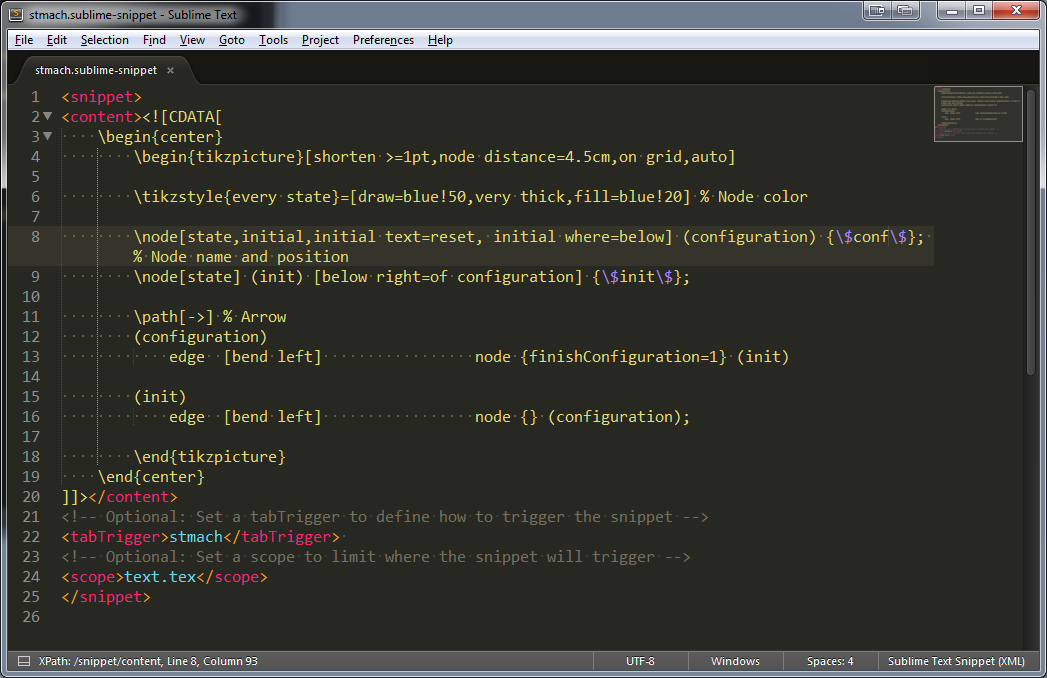Open the Sublime Text Snippet (XML) syntax selector
This screenshot has width=1047, height=678.
(956, 661)
